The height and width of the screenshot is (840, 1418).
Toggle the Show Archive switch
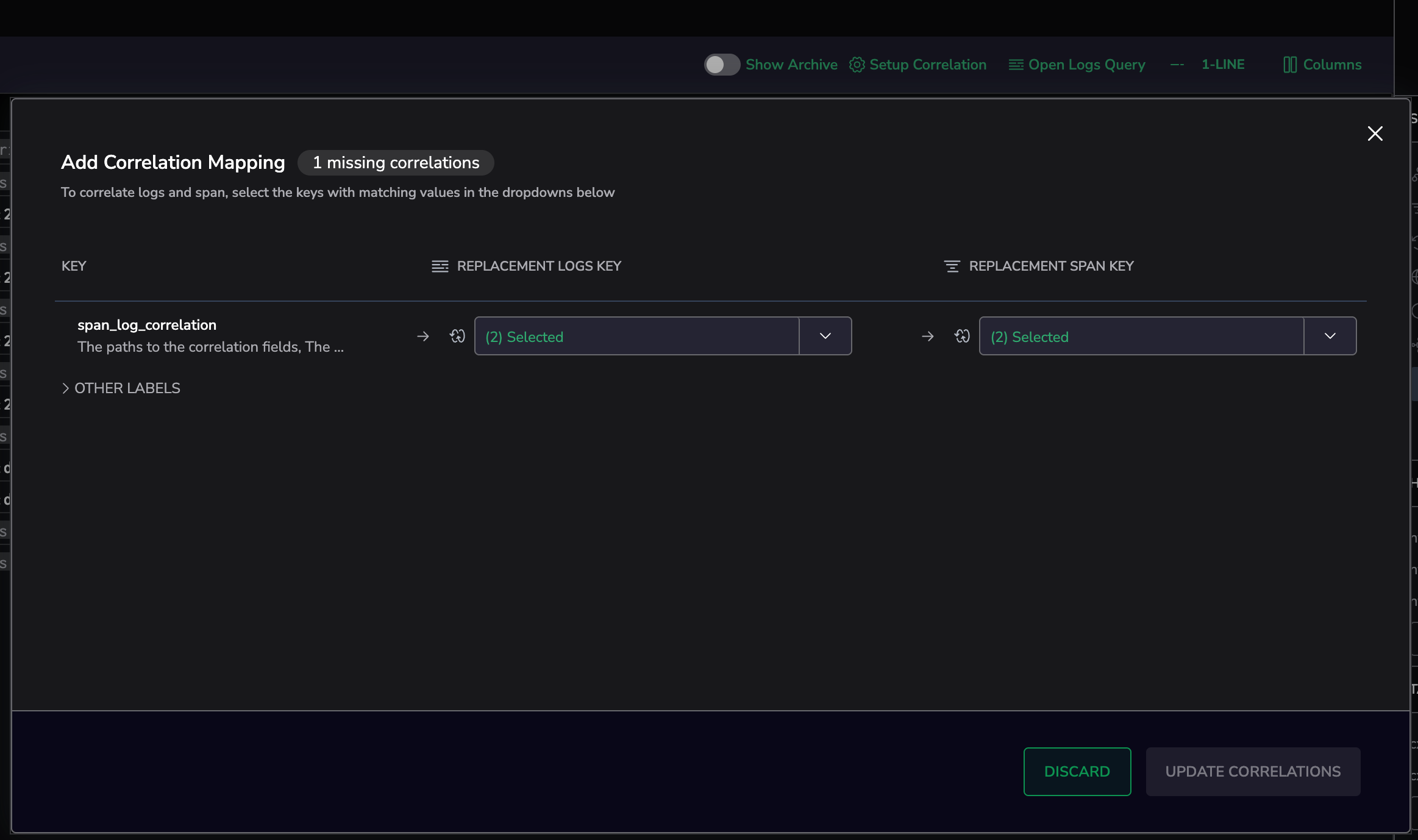coord(722,65)
